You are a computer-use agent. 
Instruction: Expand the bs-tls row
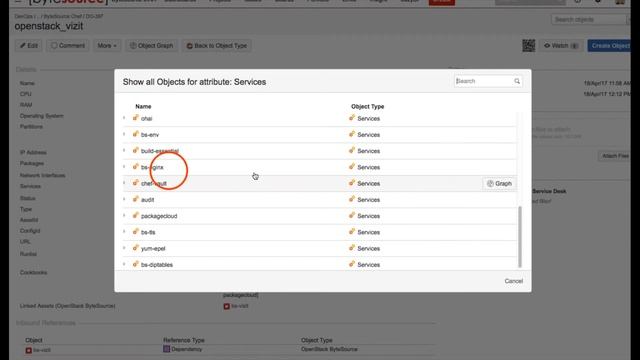[124, 232]
